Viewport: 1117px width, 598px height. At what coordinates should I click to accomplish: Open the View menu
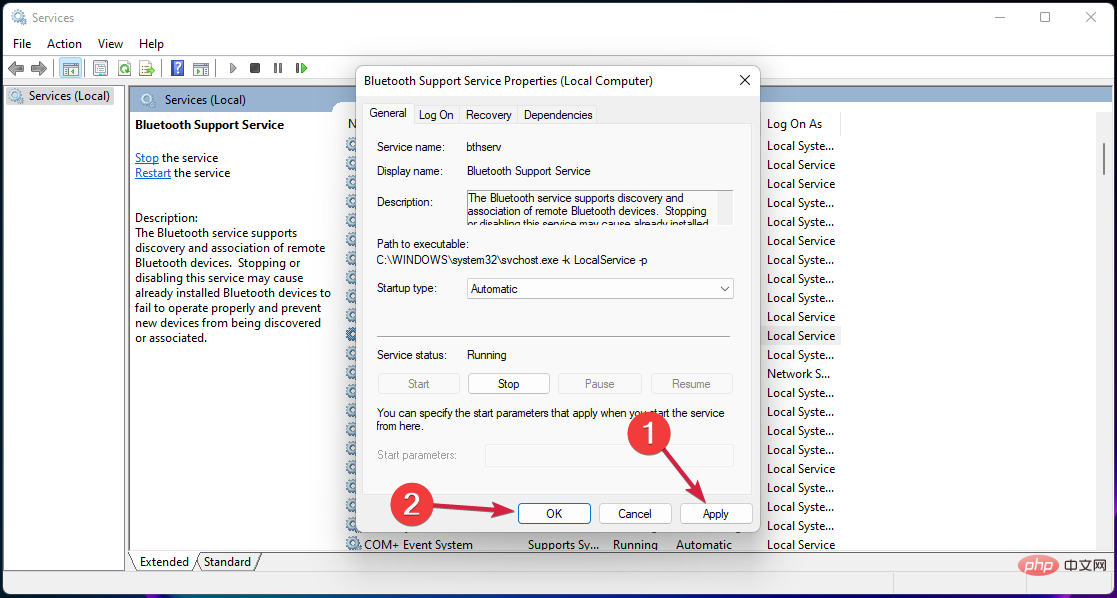tap(110, 43)
